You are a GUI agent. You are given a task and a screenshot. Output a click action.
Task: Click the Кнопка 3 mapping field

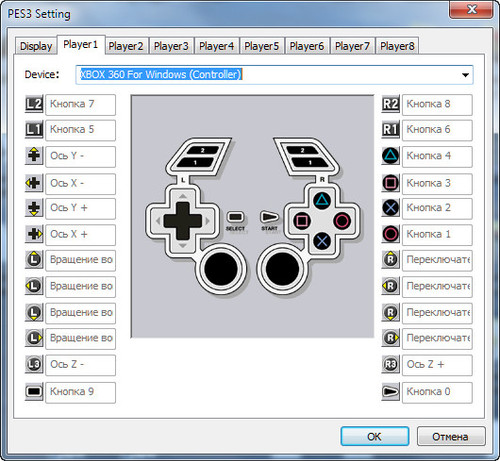click(x=437, y=184)
